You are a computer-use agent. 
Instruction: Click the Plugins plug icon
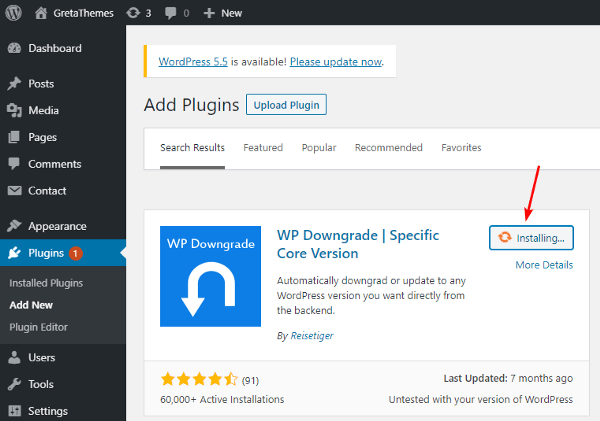(x=15, y=253)
